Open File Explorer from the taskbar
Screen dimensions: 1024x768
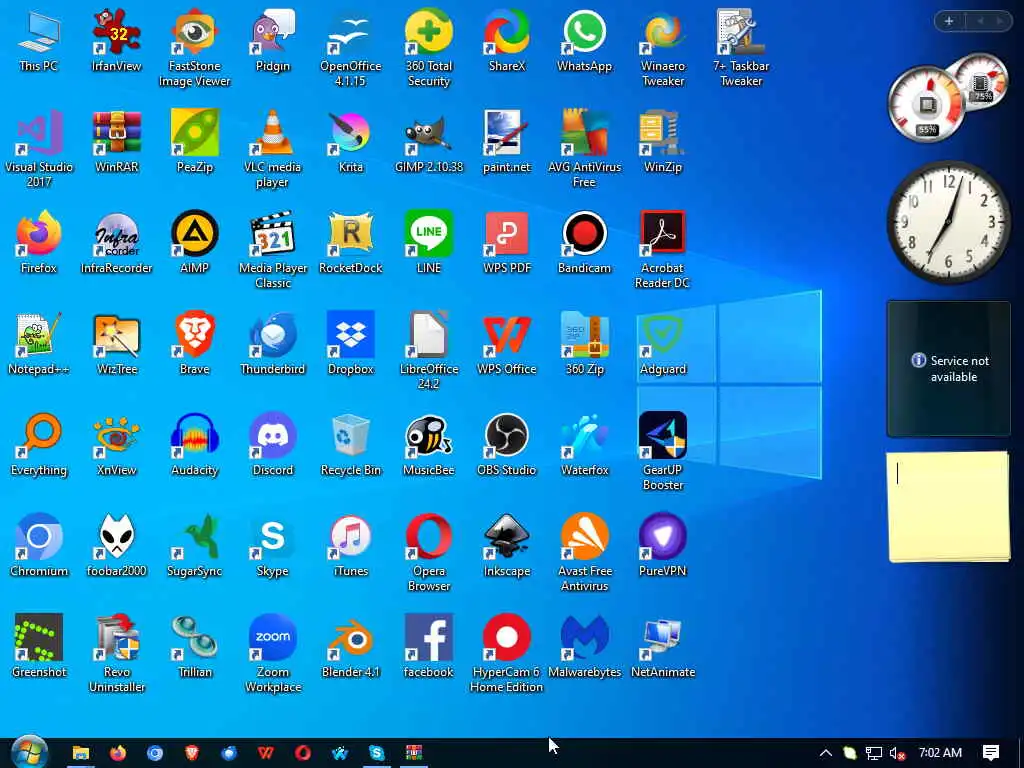[81, 753]
